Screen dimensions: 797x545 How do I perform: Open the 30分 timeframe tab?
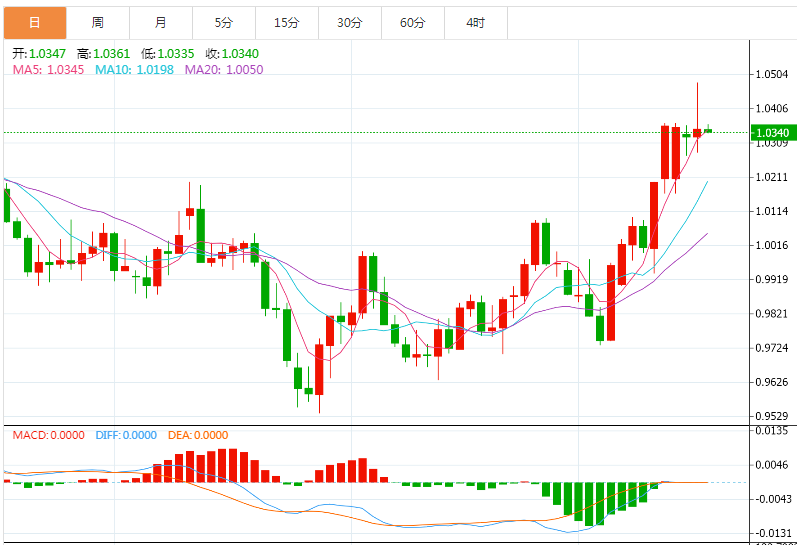tap(350, 23)
